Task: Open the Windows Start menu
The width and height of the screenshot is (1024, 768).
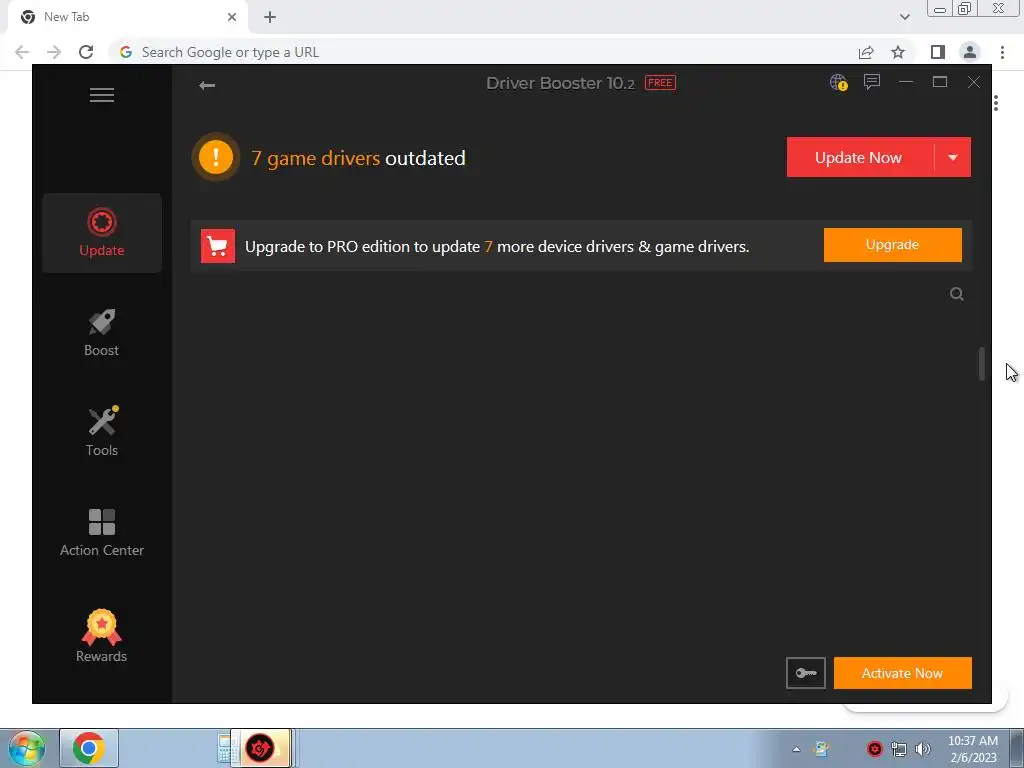Action: (x=27, y=748)
